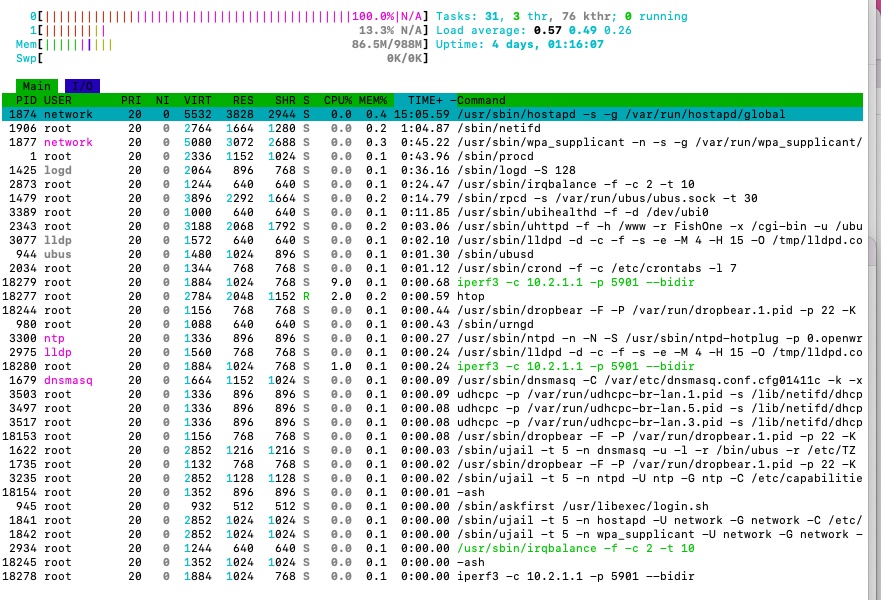Select the /sbin/urngd process row
The height and width of the screenshot is (600, 881).
click(x=432, y=324)
